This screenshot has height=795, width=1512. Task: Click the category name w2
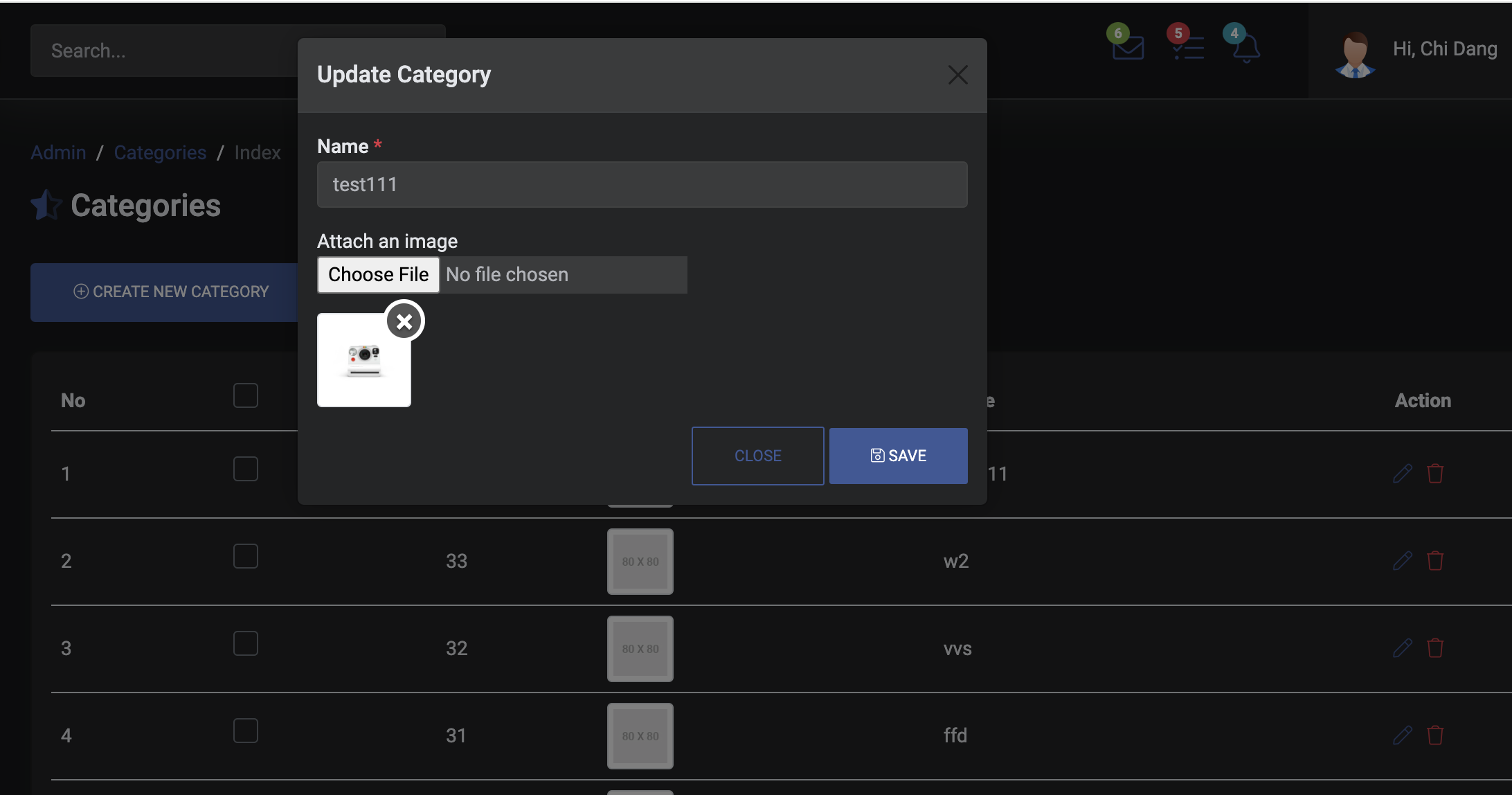point(956,561)
